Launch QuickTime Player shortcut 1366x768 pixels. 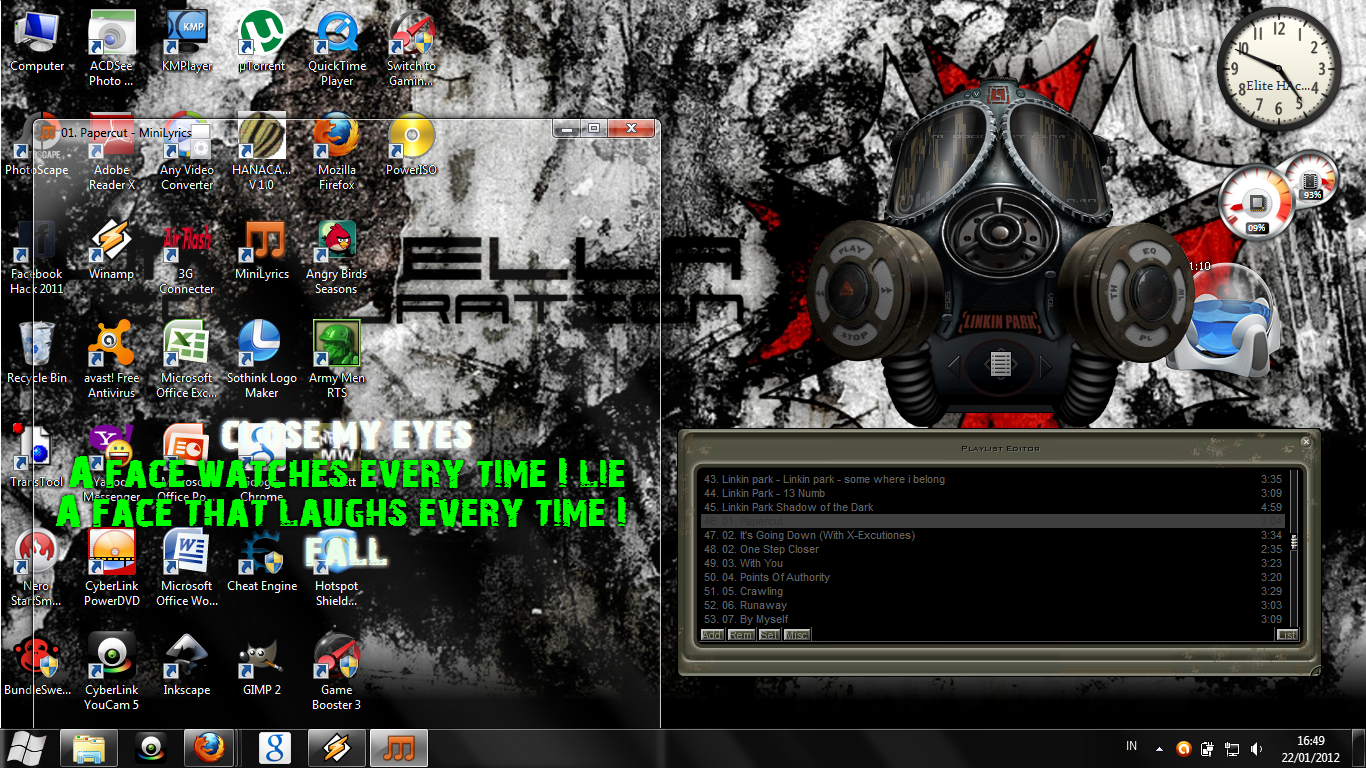pyautogui.click(x=337, y=50)
